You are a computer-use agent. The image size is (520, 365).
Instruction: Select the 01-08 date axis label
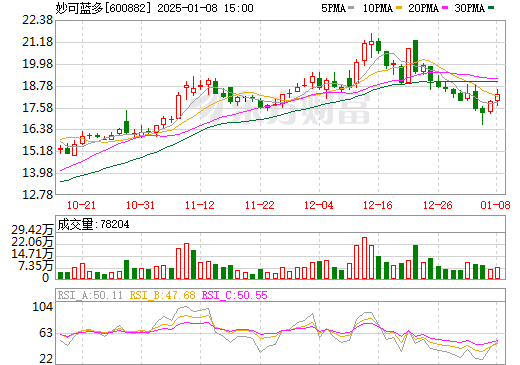[x=495, y=205]
